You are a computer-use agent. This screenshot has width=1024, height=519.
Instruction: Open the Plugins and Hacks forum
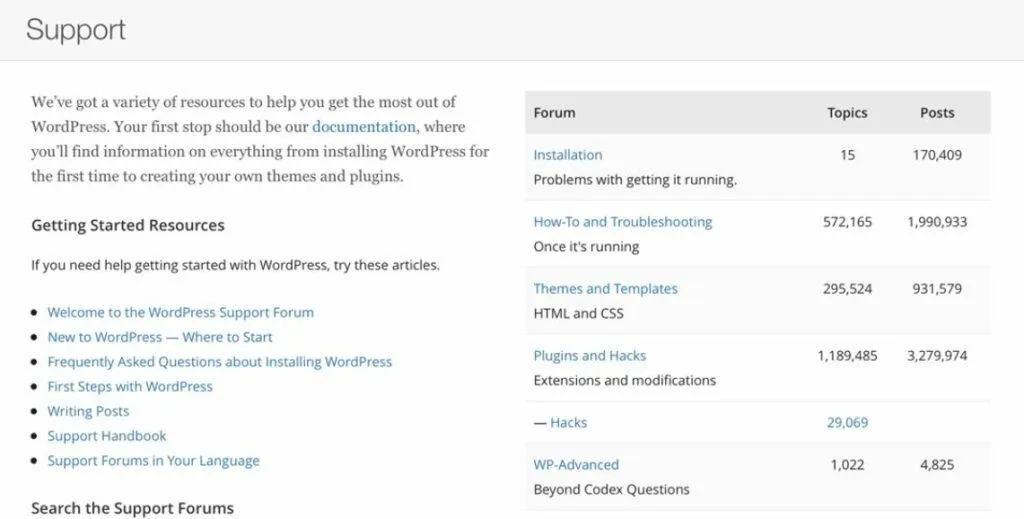(x=590, y=356)
